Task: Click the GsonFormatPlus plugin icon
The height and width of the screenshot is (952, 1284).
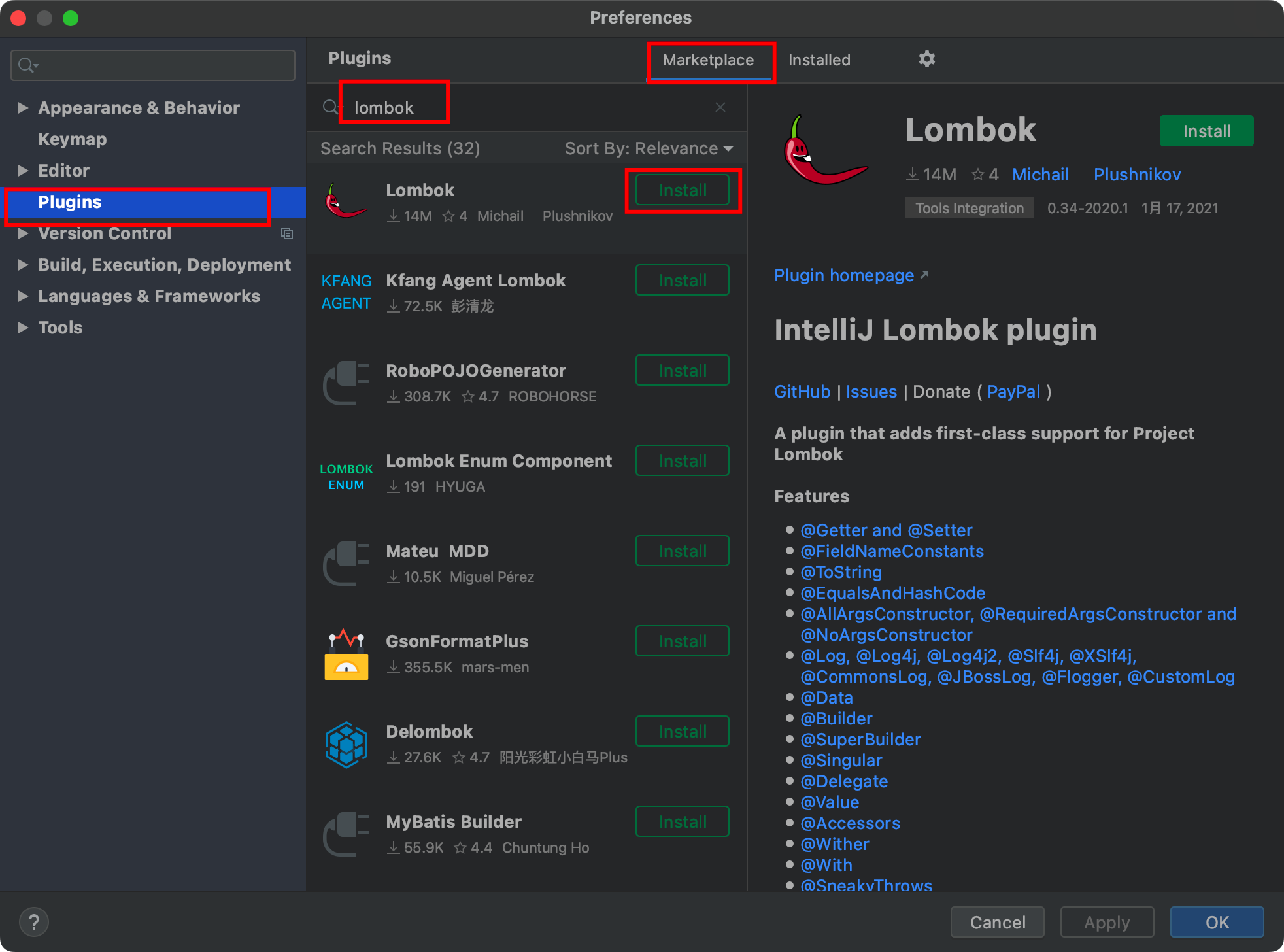Action: 346,654
